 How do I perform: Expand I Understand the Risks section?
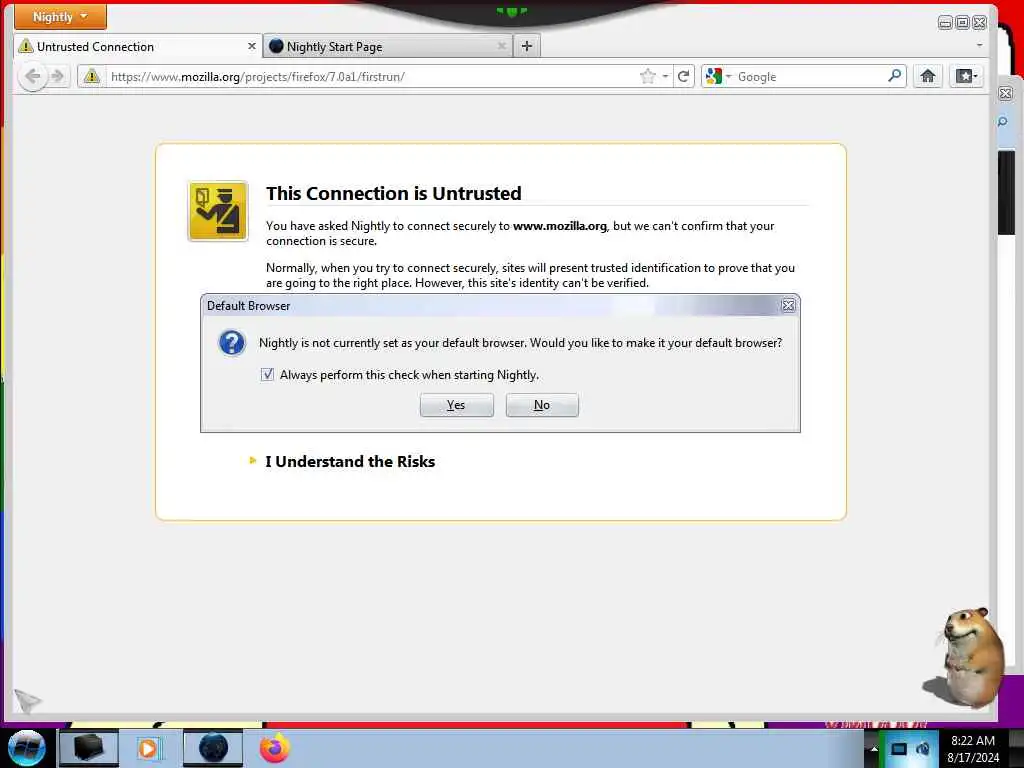[253, 460]
